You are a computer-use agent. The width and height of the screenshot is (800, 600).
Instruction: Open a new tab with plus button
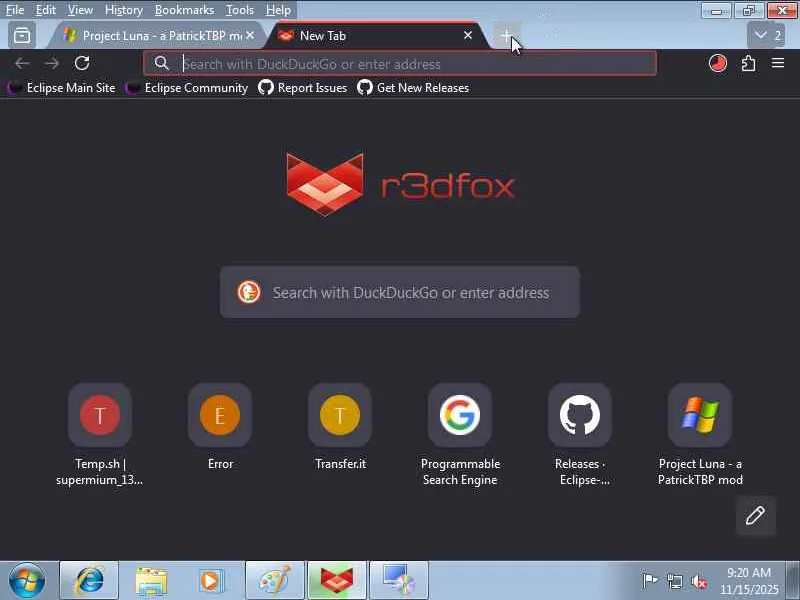[x=506, y=35]
